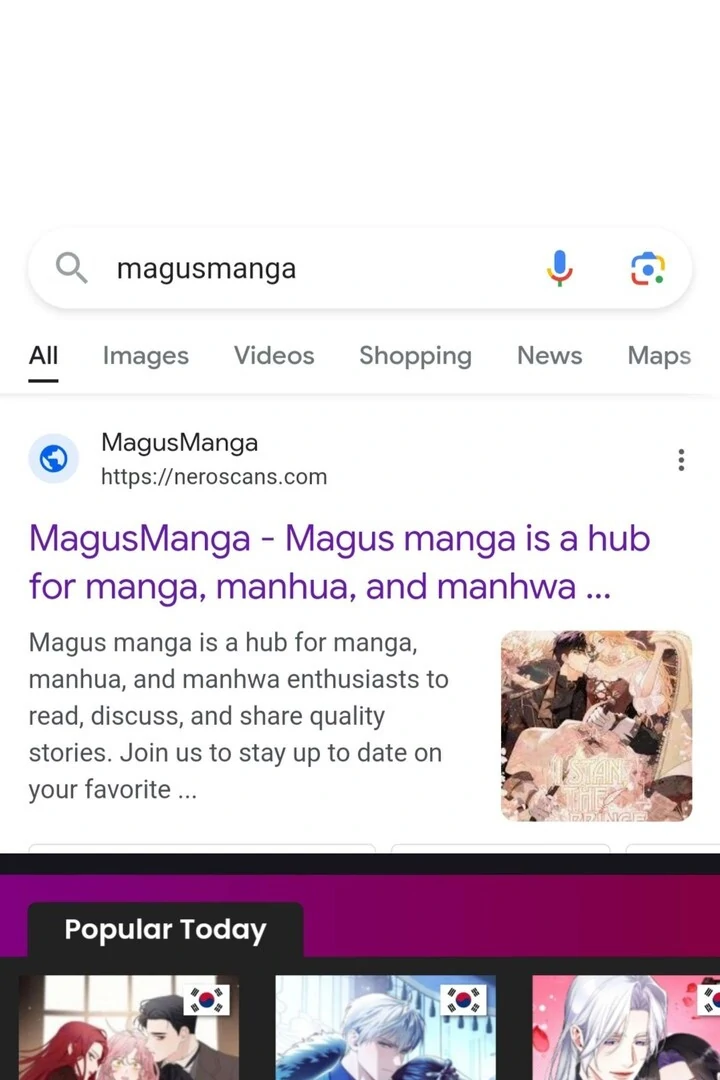Open the News tab
The image size is (720, 1080).
[549, 355]
